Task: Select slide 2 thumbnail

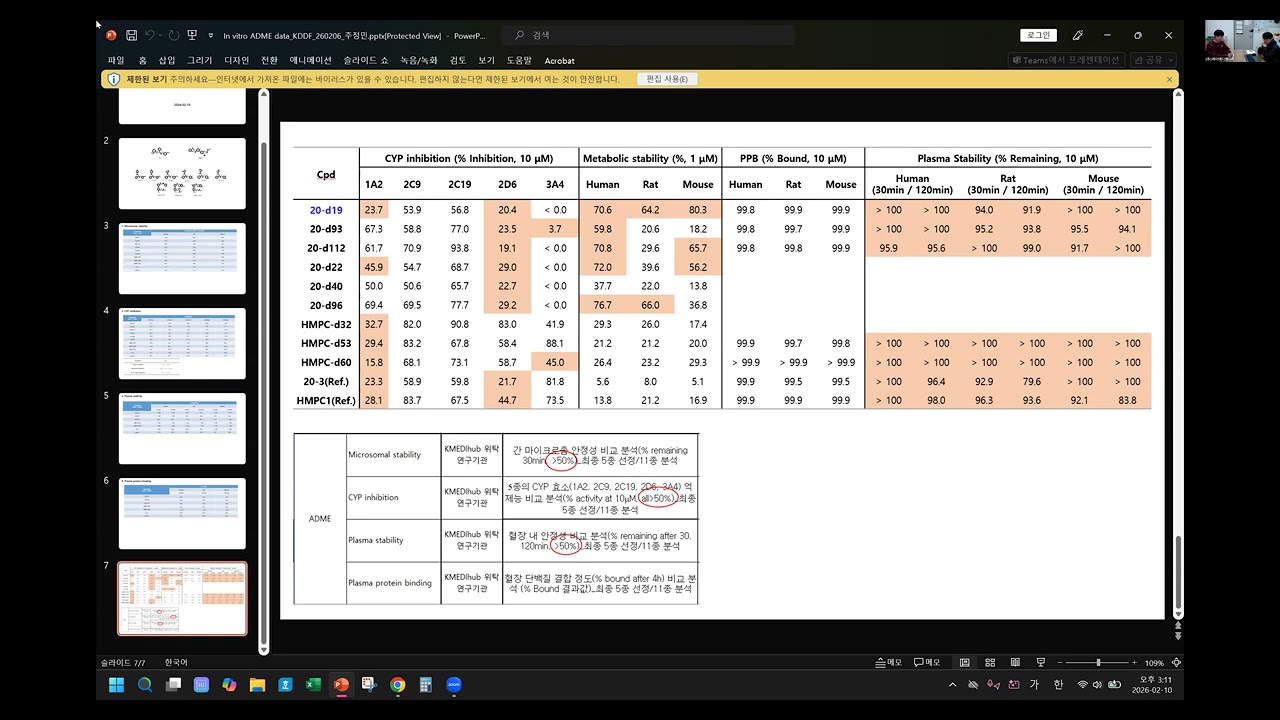Action: 182,173
